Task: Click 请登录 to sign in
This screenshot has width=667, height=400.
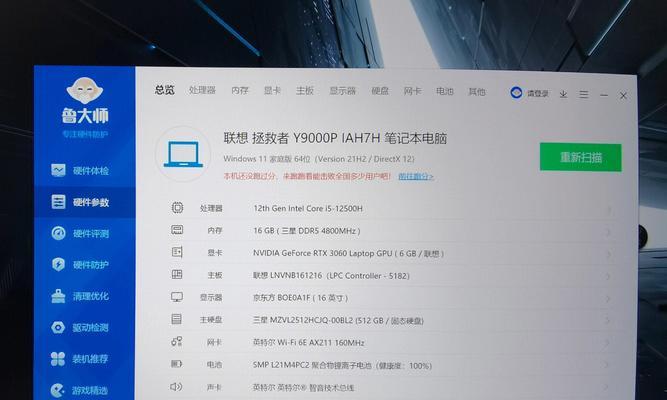Action: [538, 94]
